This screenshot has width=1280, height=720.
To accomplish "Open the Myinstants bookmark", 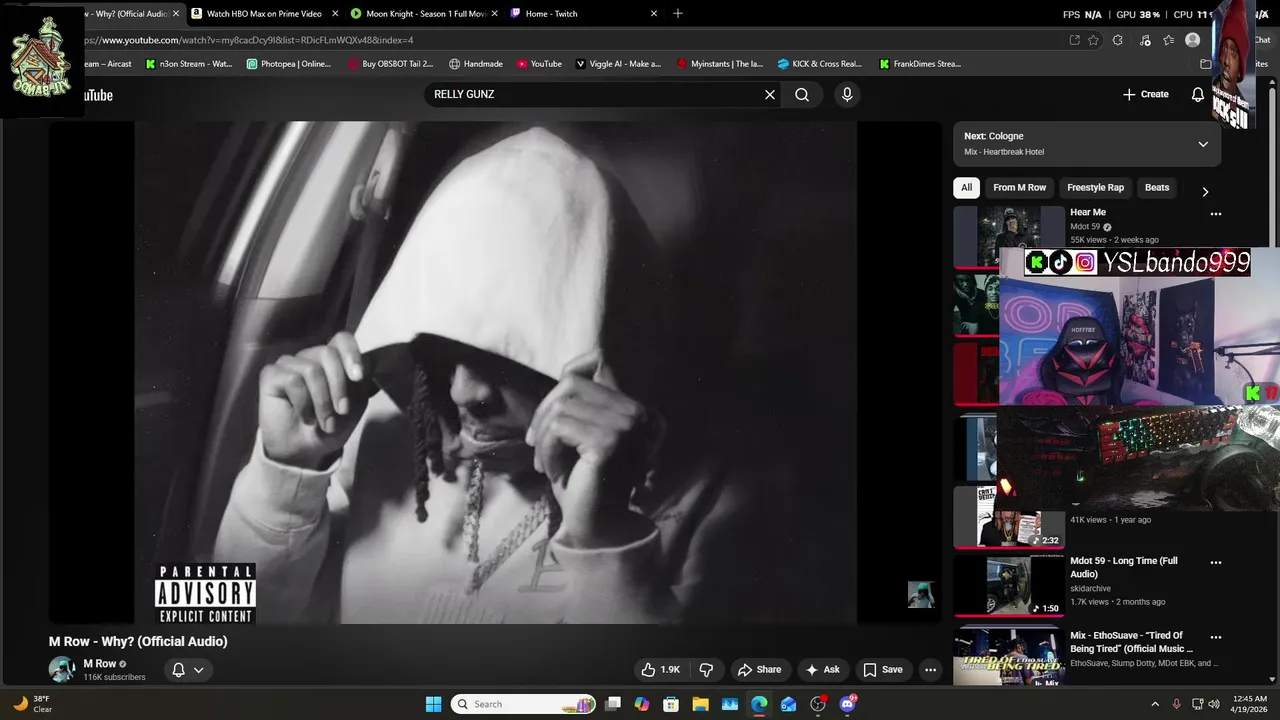I will pos(719,64).
